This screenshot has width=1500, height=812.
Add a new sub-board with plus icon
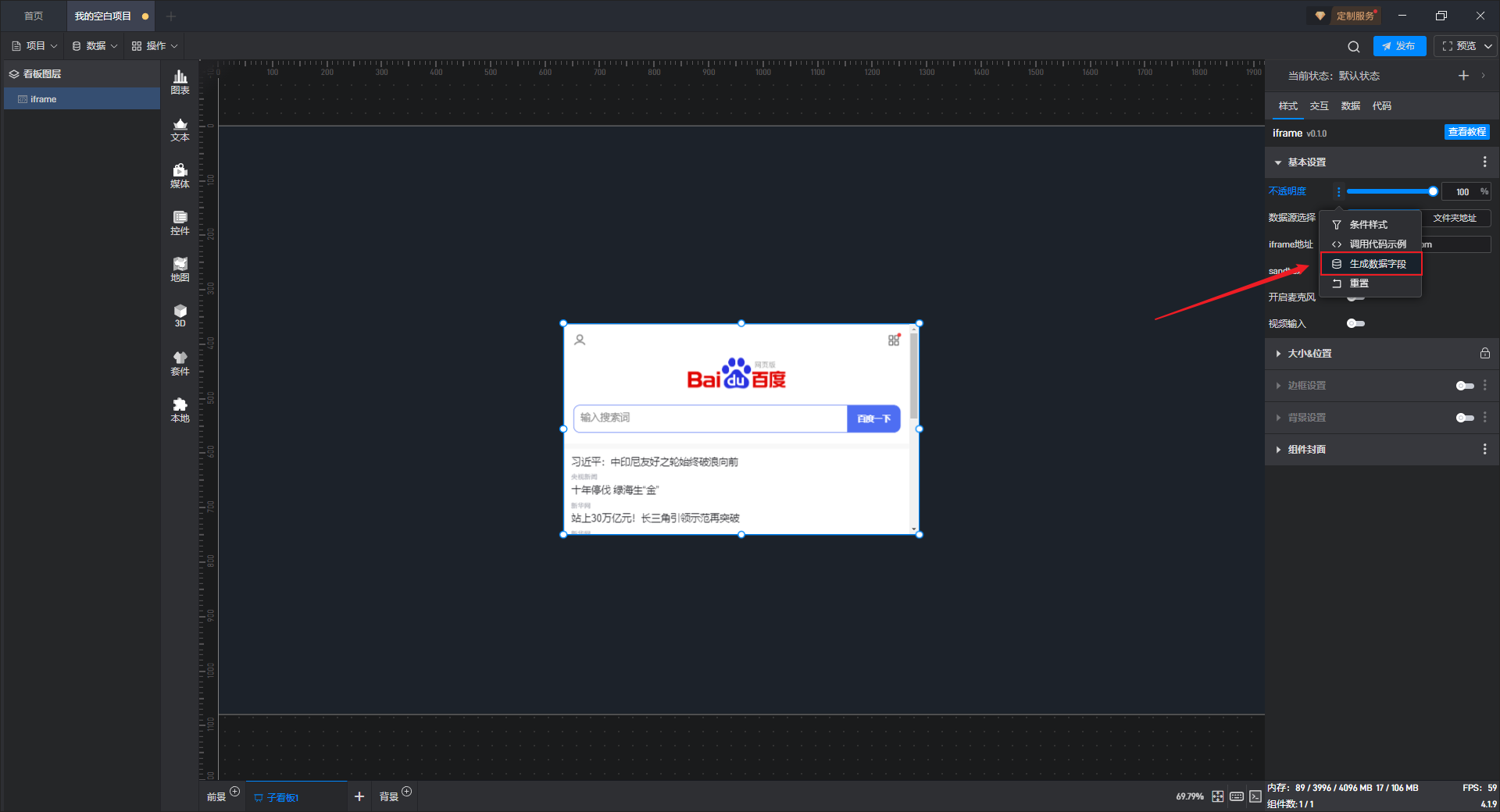[359, 796]
